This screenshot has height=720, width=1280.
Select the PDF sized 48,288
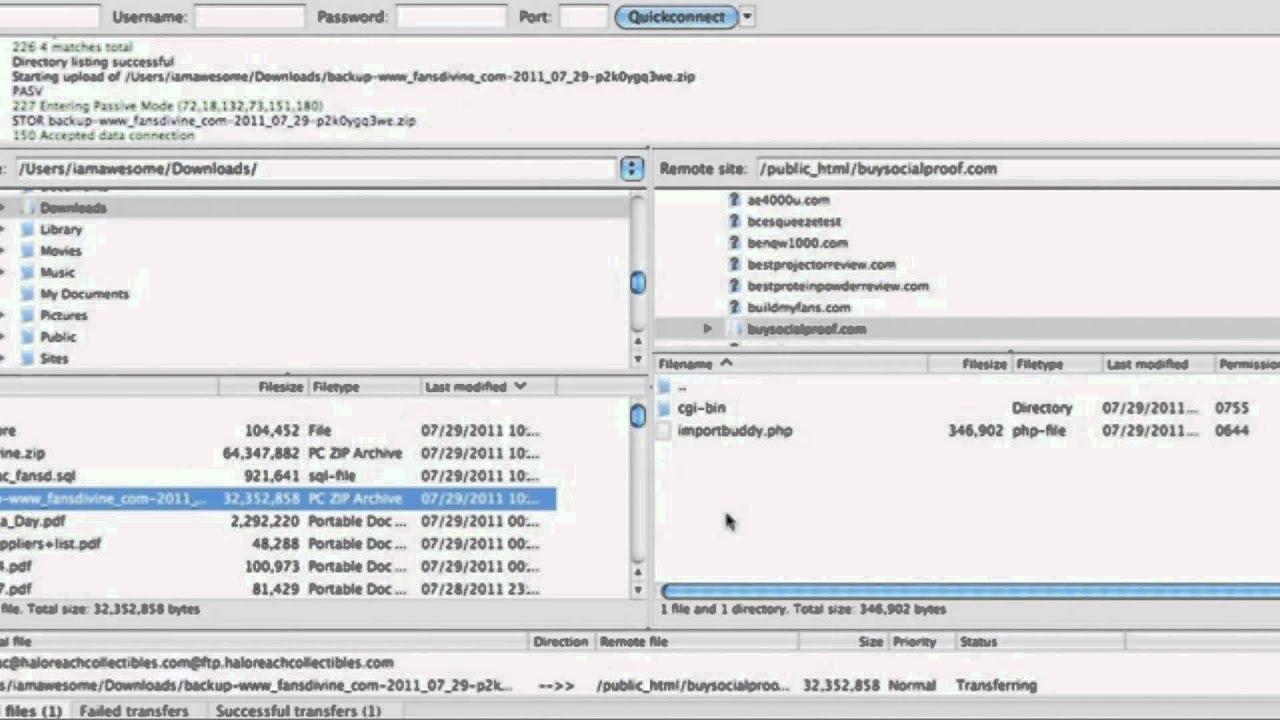[277, 544]
